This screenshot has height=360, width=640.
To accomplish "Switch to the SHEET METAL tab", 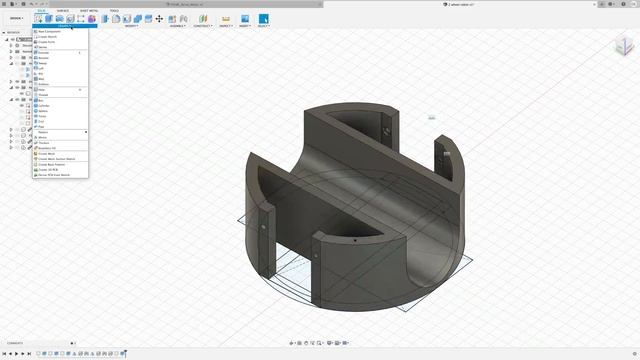I will tap(89, 11).
